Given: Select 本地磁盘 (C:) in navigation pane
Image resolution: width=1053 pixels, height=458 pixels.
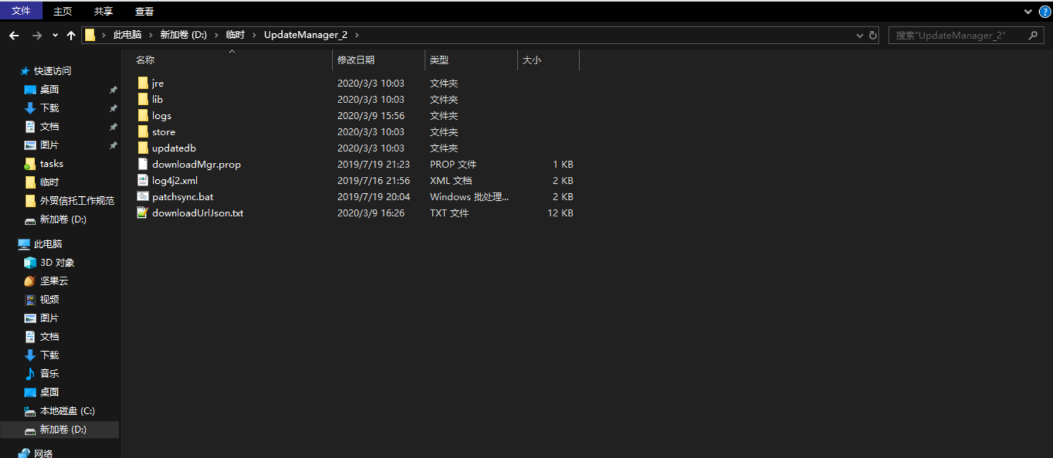Looking at the screenshot, I should (x=66, y=411).
